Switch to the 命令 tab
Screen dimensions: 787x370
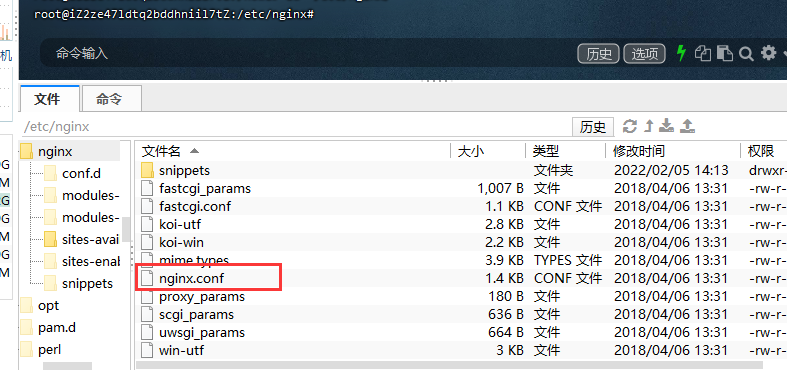(111, 99)
